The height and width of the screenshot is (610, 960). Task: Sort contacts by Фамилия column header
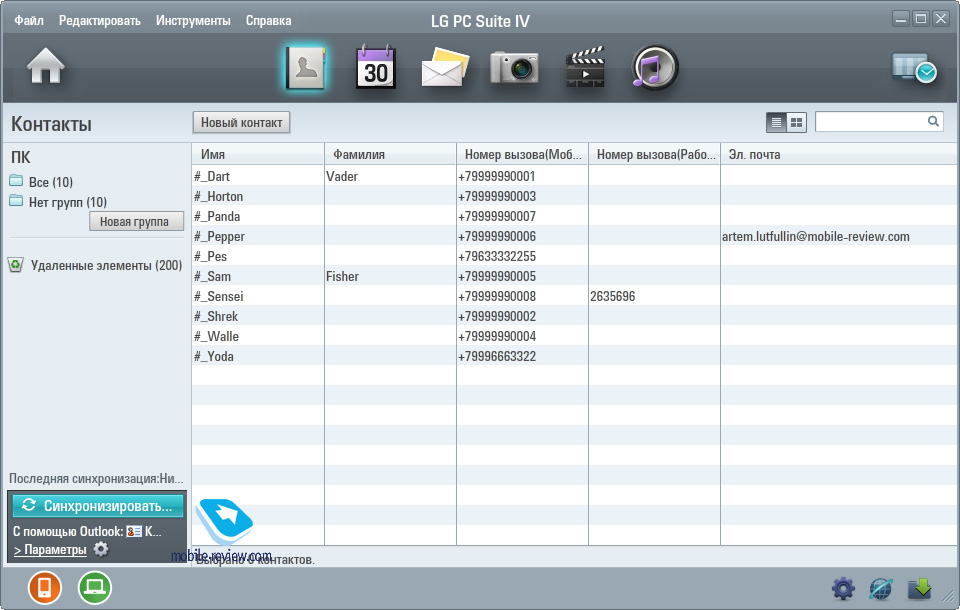coord(359,154)
